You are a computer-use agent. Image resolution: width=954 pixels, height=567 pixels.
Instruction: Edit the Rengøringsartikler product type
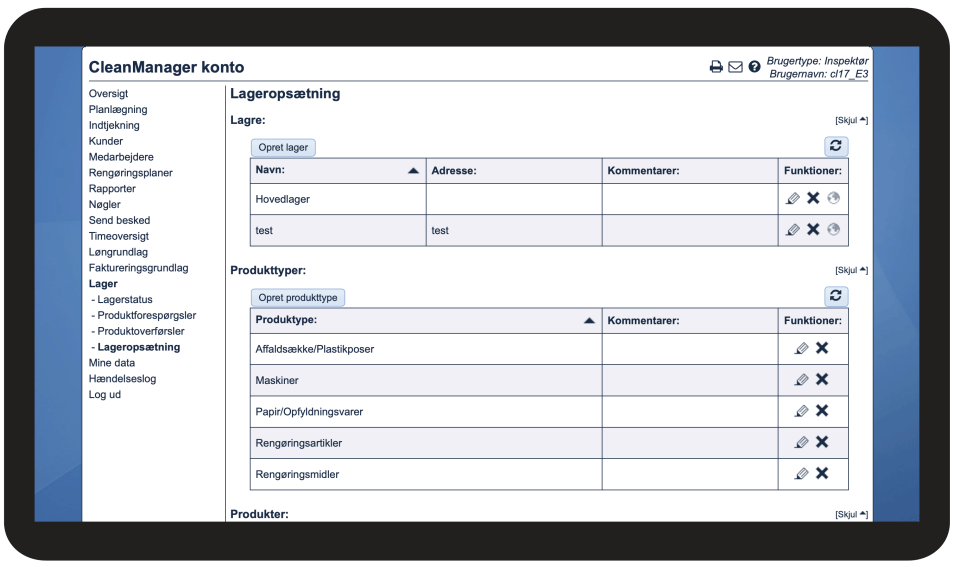[x=802, y=442]
